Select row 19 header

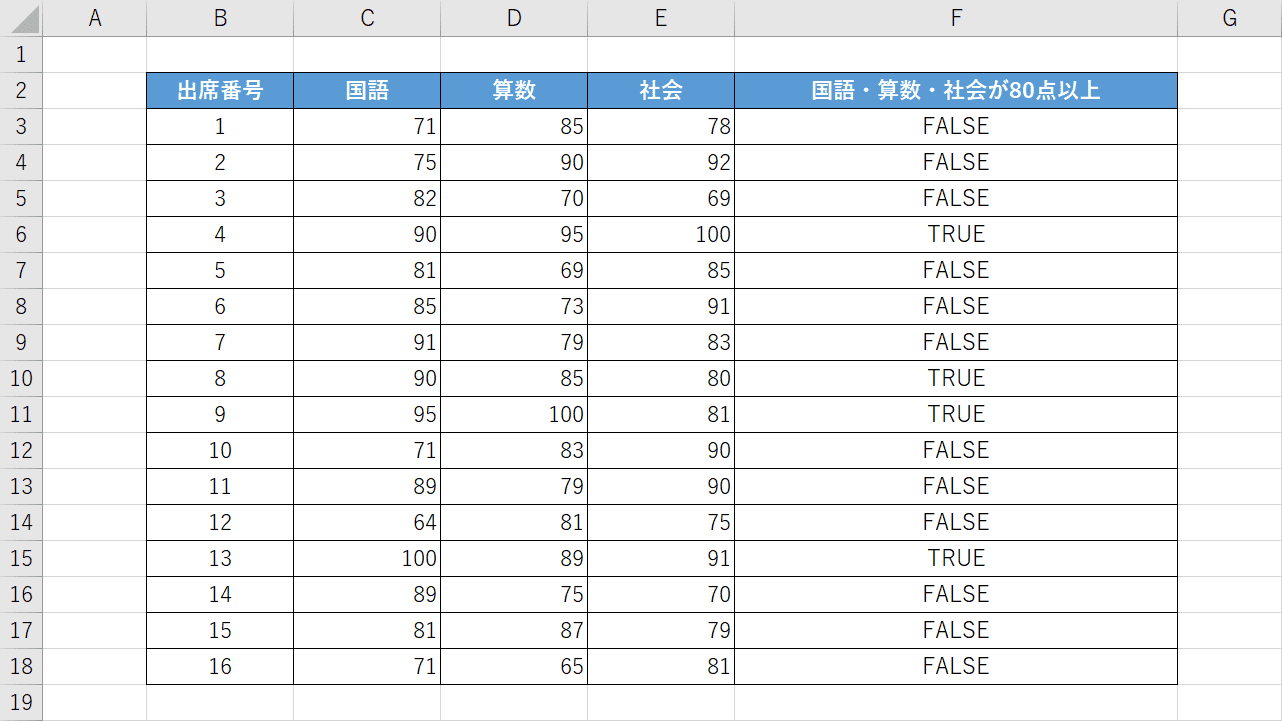[x=21, y=702]
